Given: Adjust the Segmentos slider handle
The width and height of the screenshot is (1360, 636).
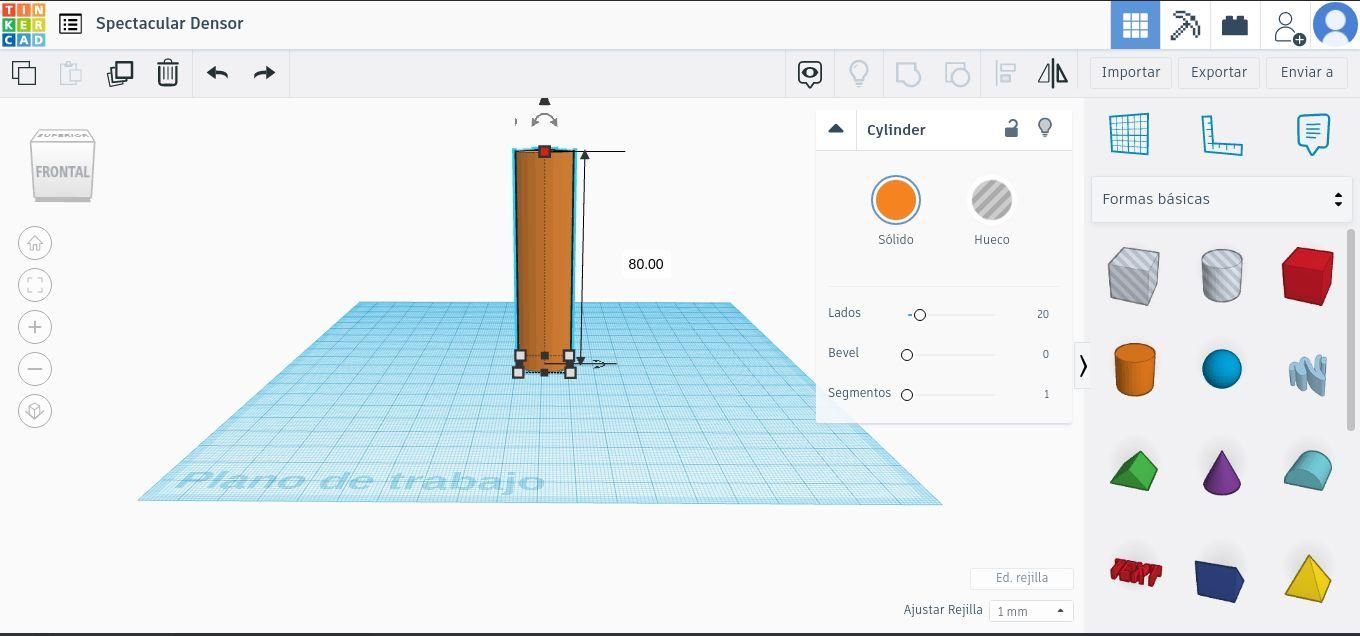Looking at the screenshot, I should (907, 395).
